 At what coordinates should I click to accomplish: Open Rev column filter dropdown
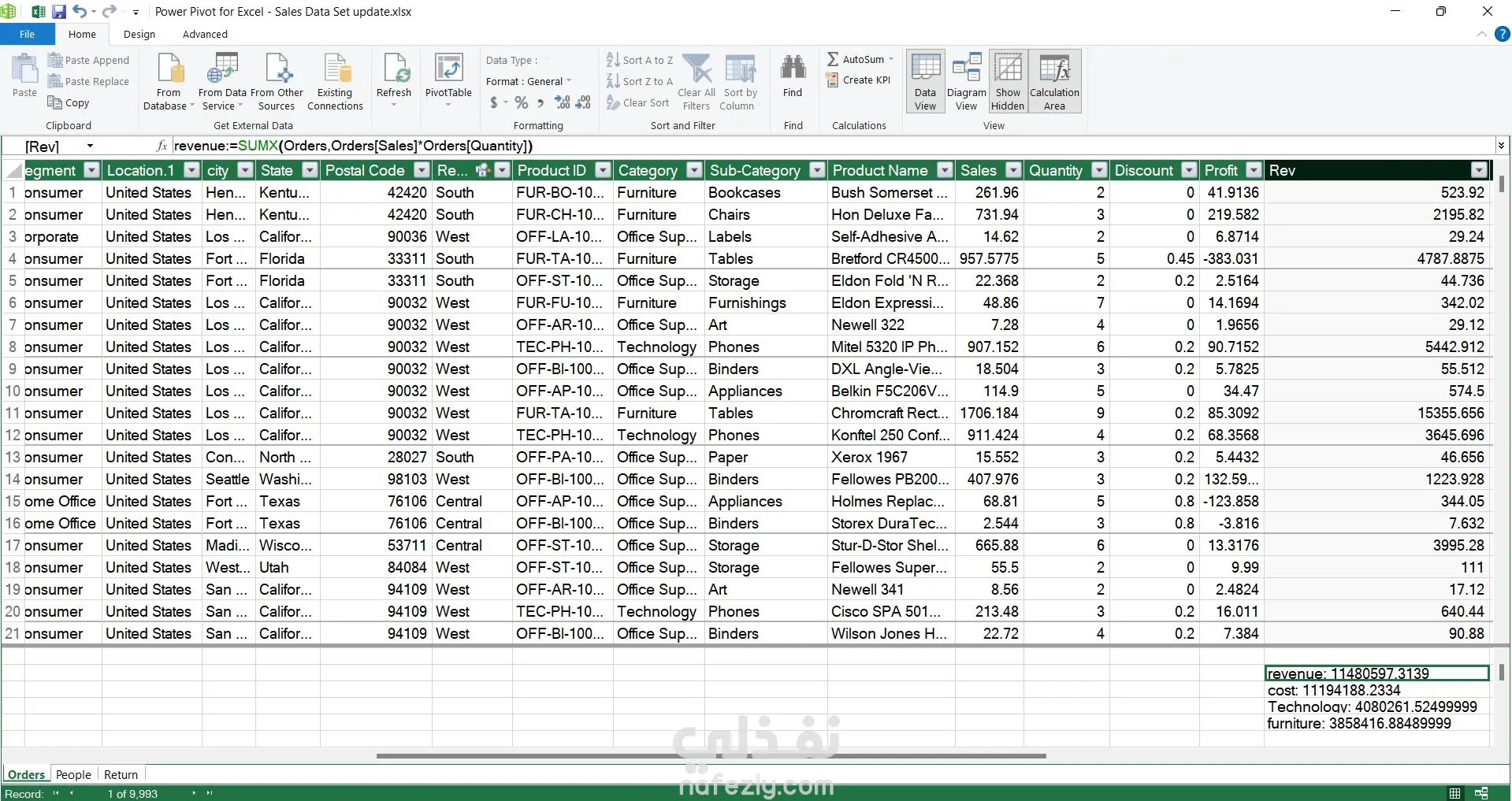tap(1480, 170)
